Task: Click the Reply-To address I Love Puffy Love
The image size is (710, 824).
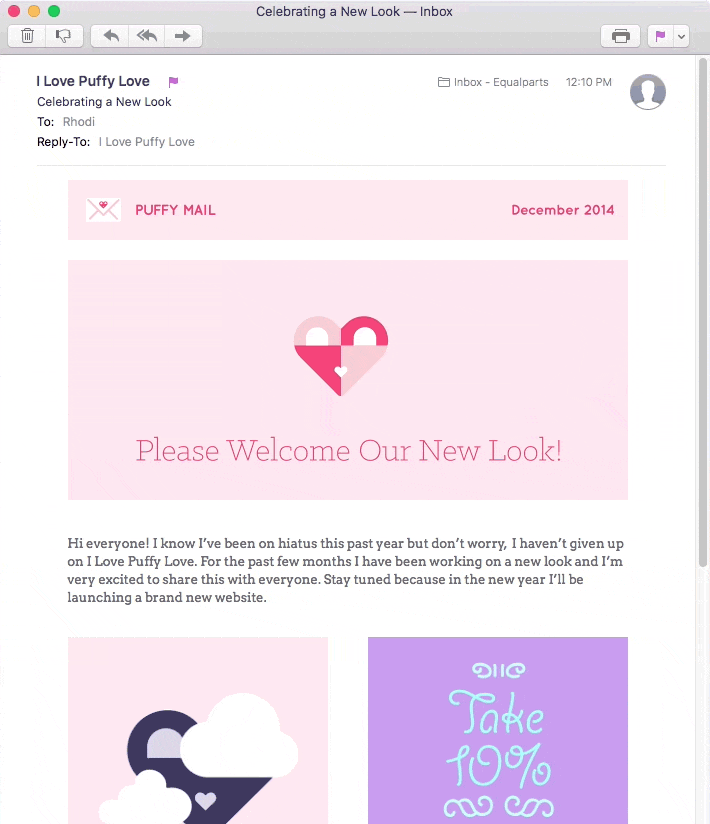Action: click(146, 142)
